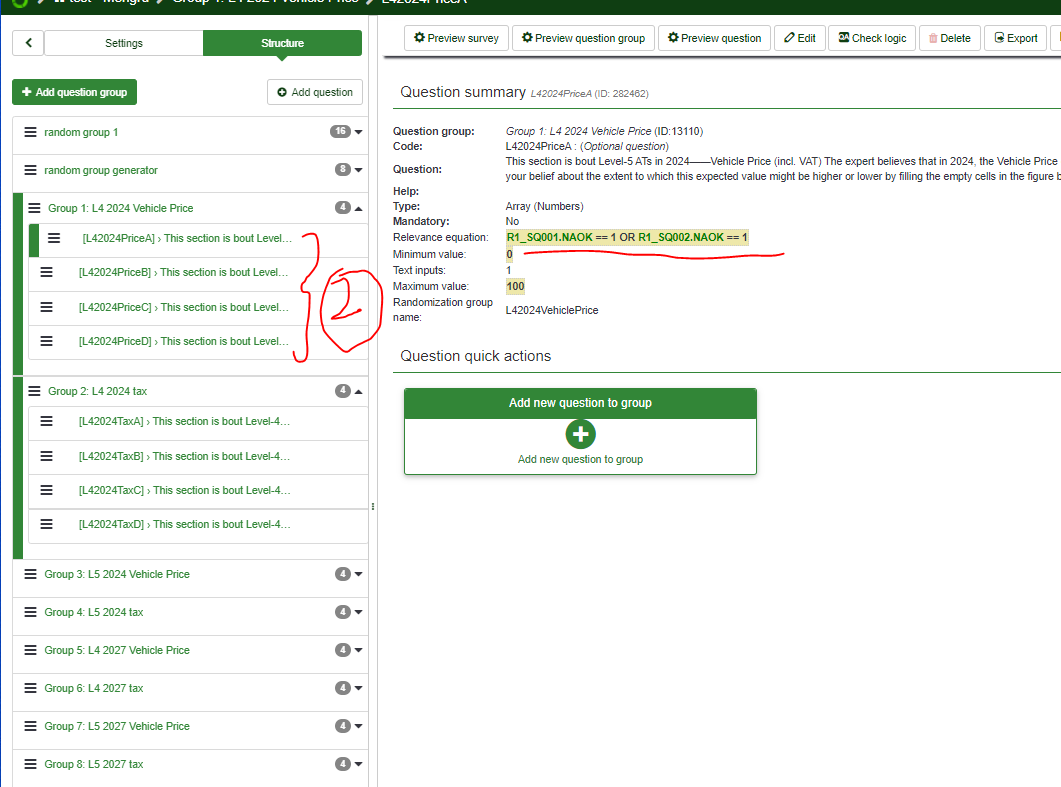The height and width of the screenshot is (787, 1061).
Task: Select the Structure tab
Action: (282, 43)
